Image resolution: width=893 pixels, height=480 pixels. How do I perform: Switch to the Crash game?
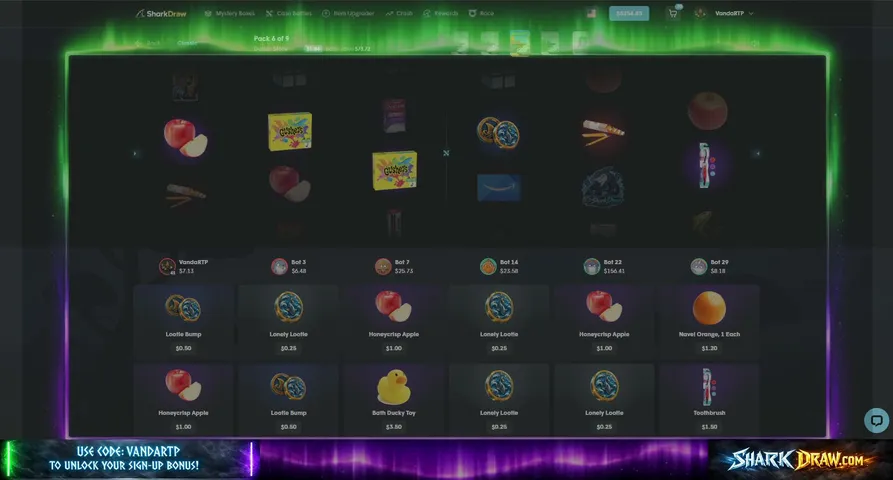[x=399, y=13]
